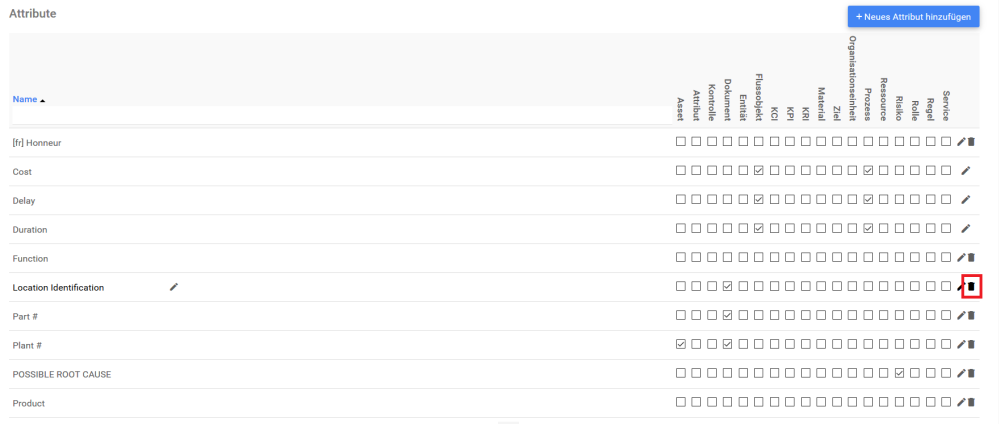
Task: Edit the Duration attribute
Action: tap(965, 229)
